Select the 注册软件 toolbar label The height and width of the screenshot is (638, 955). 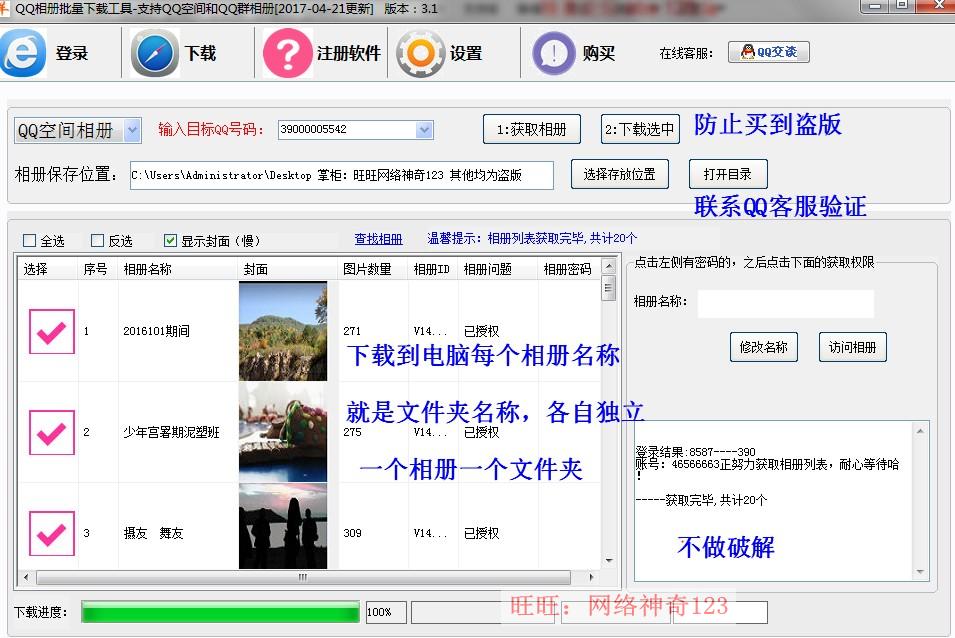(x=348, y=54)
